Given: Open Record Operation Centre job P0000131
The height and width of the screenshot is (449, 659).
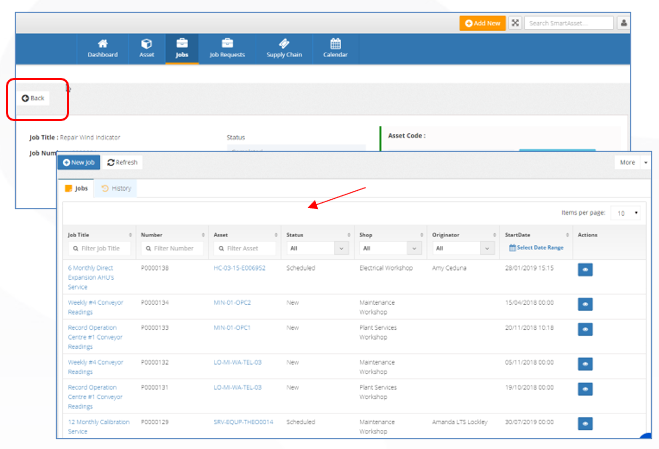Looking at the screenshot, I should point(95,397).
